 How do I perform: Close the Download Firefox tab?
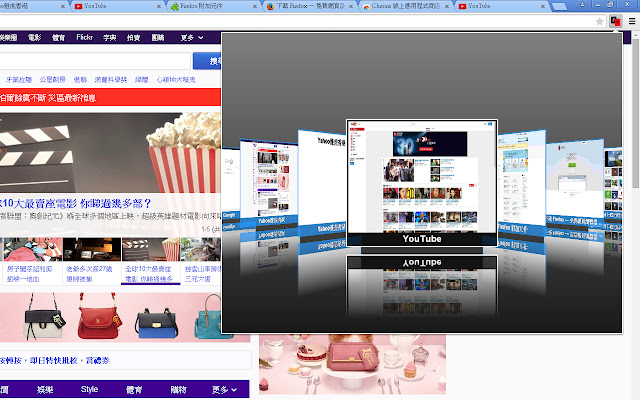[x=351, y=6]
